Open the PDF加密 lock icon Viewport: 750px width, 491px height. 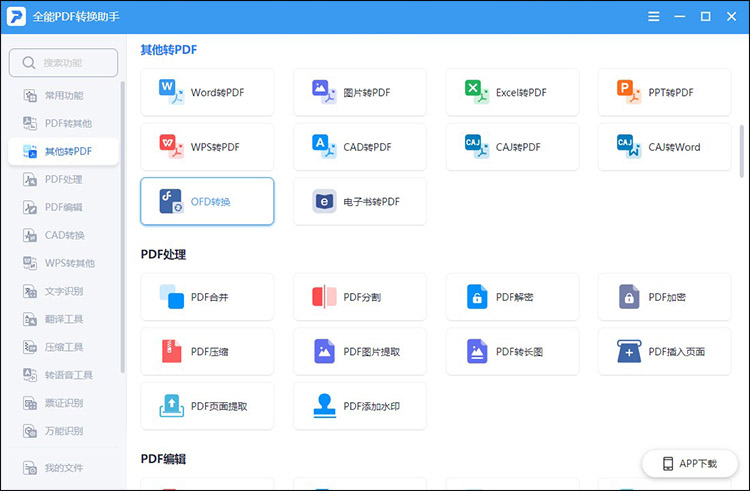click(629, 297)
